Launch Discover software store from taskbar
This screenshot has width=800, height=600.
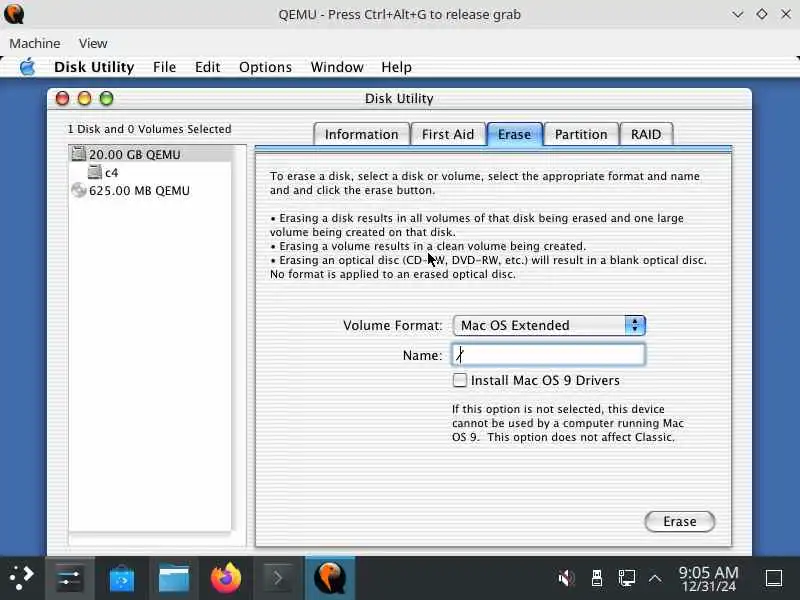pyautogui.click(x=121, y=578)
